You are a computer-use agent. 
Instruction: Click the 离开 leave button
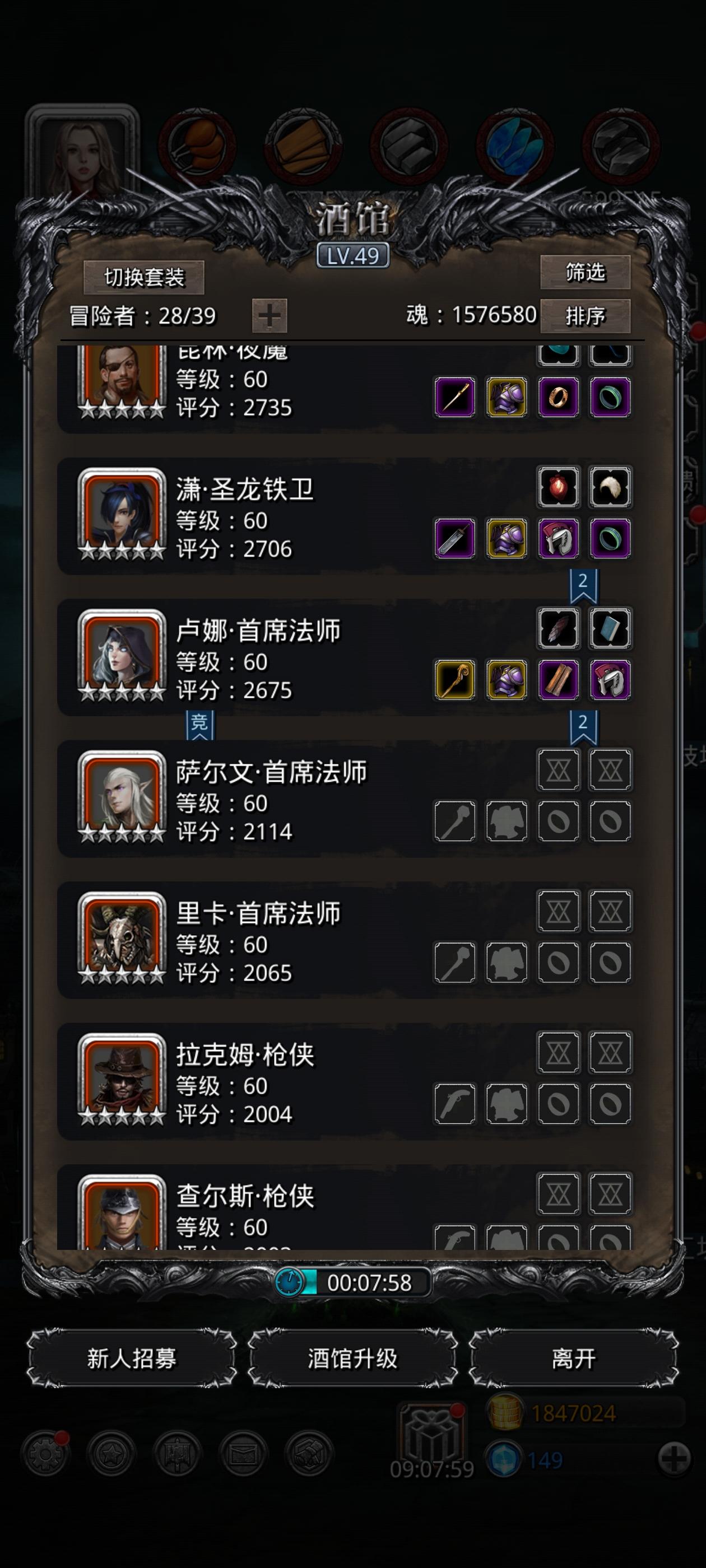(573, 1358)
